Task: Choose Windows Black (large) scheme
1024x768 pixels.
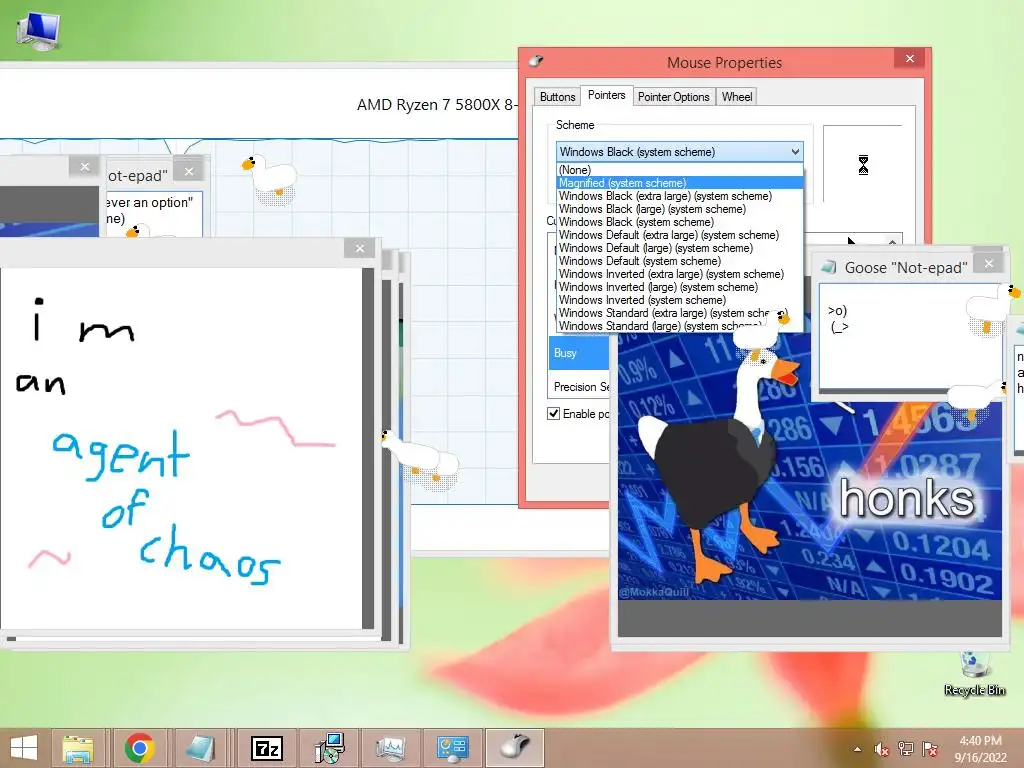Action: click(679, 209)
